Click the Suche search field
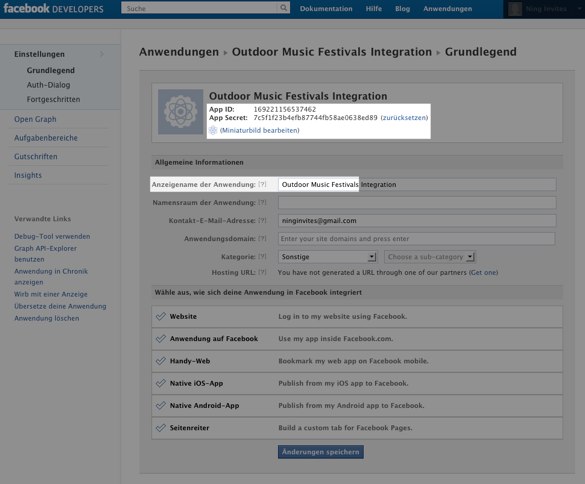 200,8
